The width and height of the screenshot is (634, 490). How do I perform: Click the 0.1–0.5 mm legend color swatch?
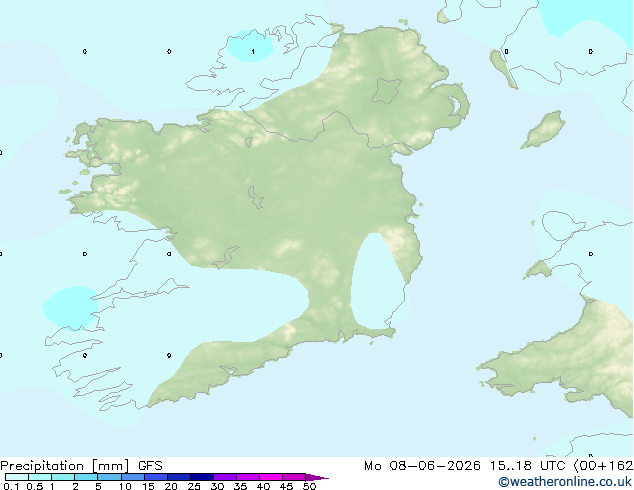(17, 477)
